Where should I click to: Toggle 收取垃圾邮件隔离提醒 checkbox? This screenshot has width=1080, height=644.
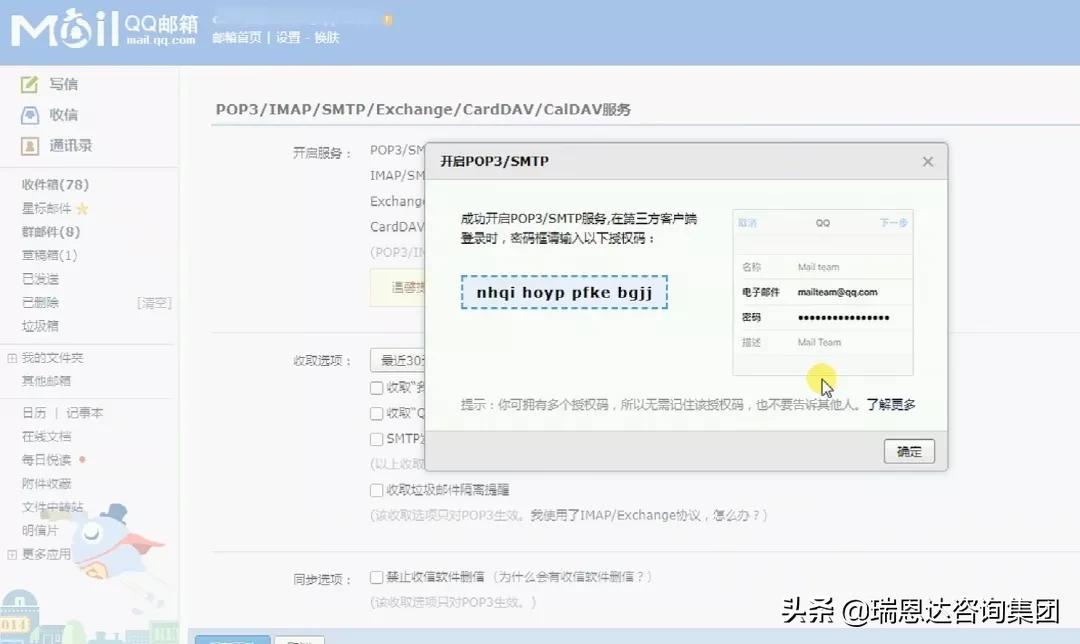[x=376, y=490]
